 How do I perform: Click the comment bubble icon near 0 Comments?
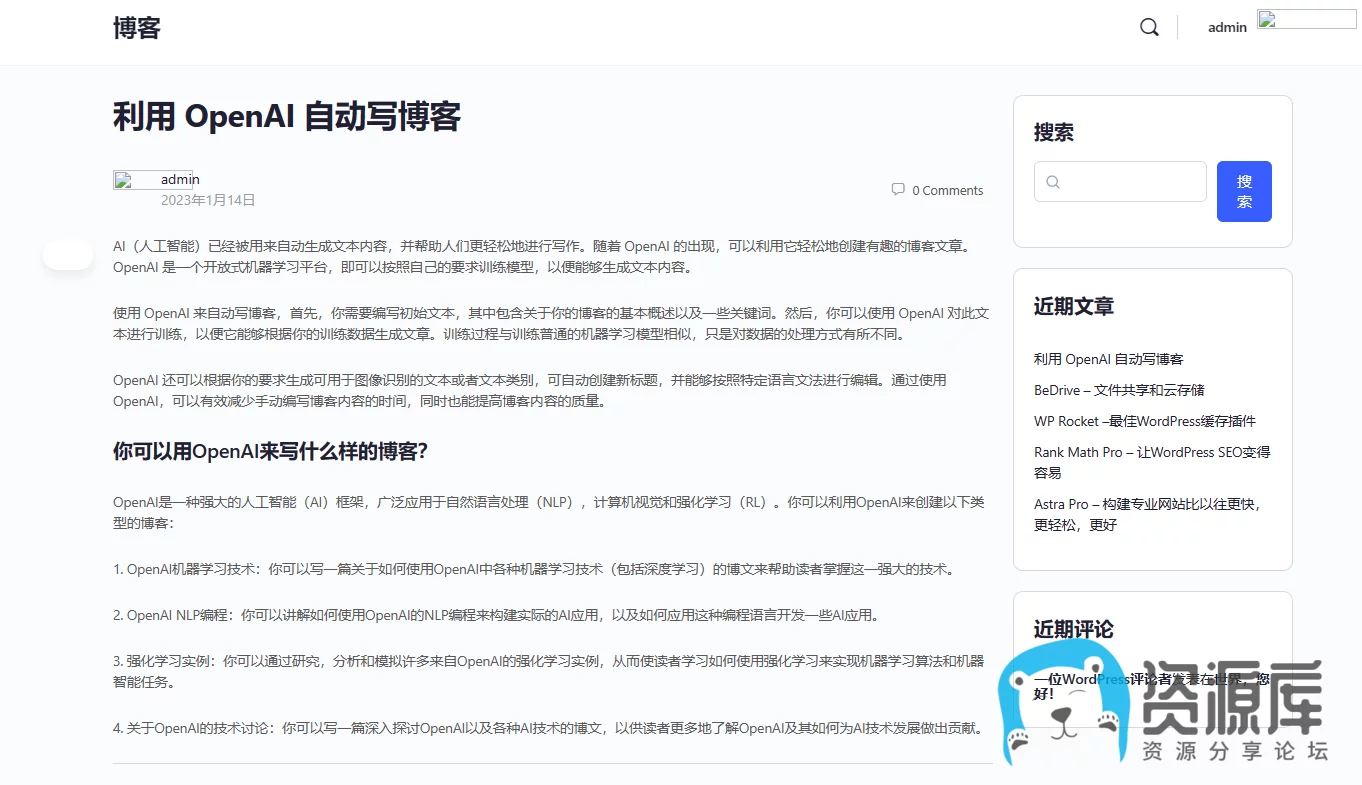point(897,189)
